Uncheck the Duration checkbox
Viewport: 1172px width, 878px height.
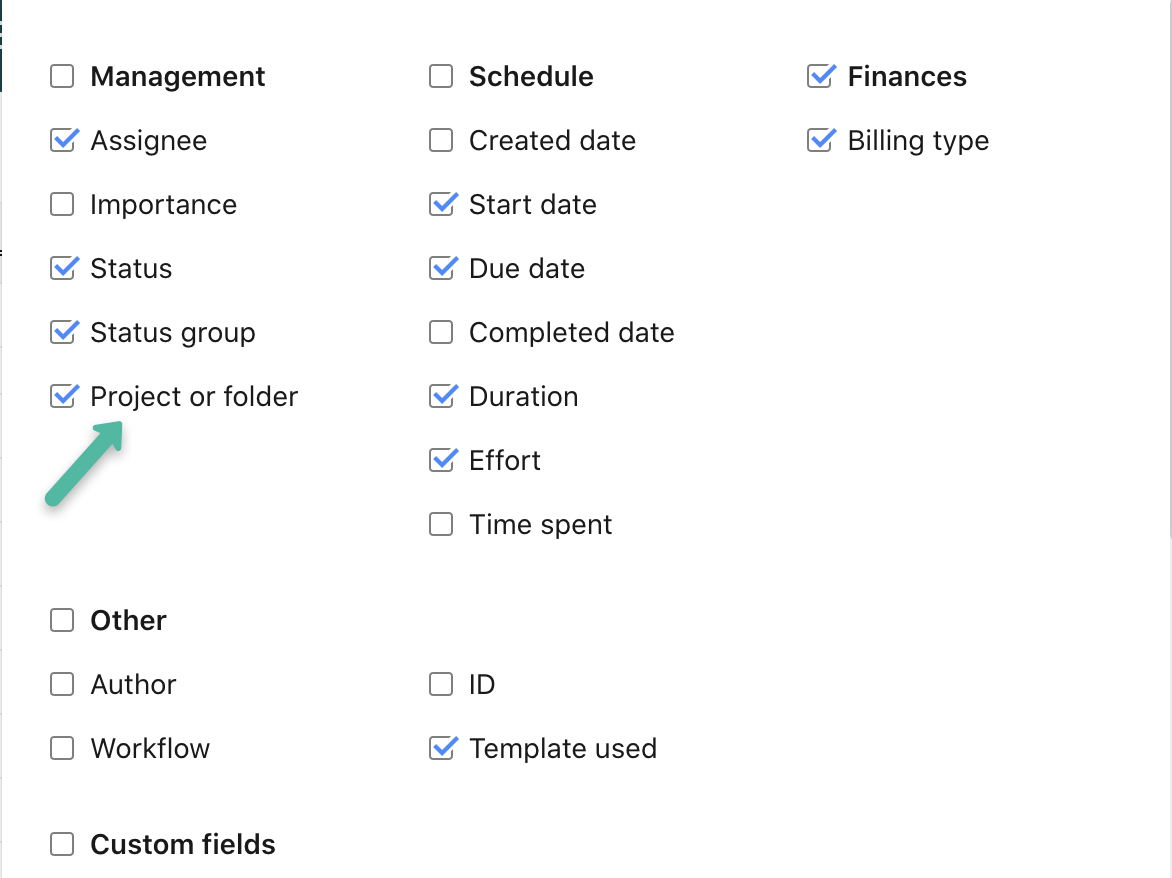[441, 397]
